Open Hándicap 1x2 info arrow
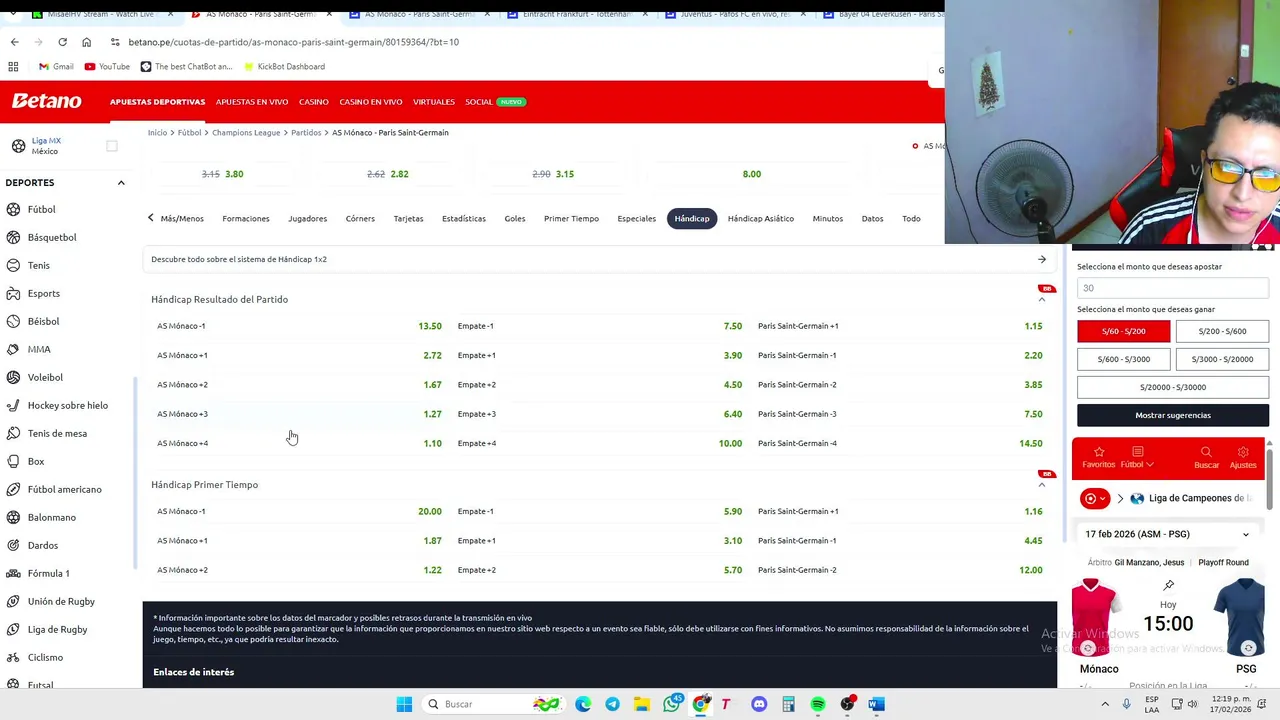1280x720 pixels. (1041, 259)
